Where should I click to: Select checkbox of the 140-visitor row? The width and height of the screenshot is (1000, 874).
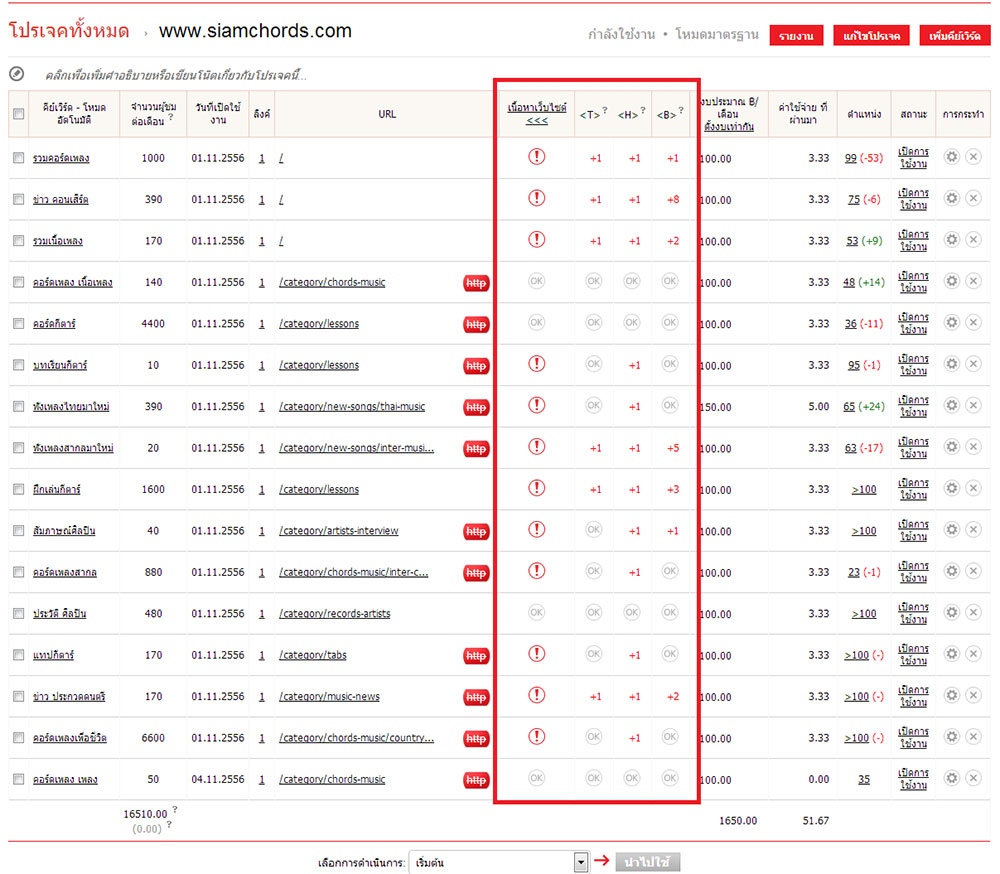pyautogui.click(x=18, y=282)
